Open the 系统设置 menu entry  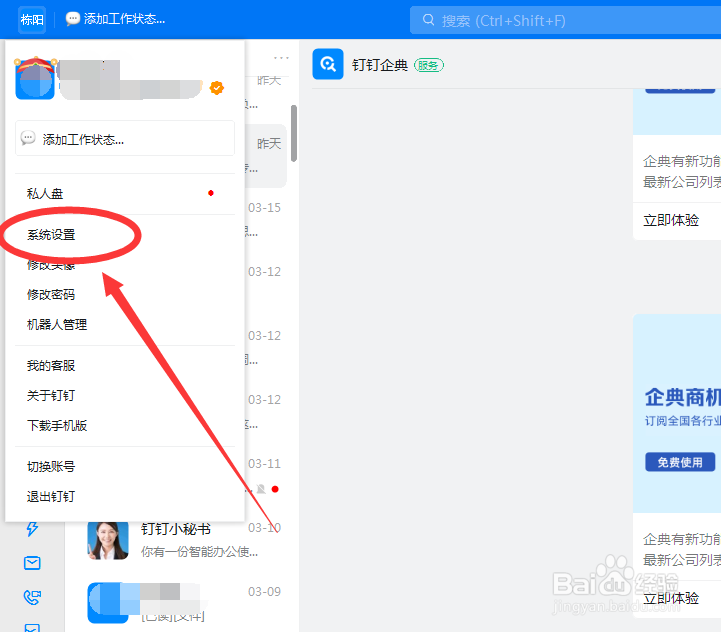point(51,235)
